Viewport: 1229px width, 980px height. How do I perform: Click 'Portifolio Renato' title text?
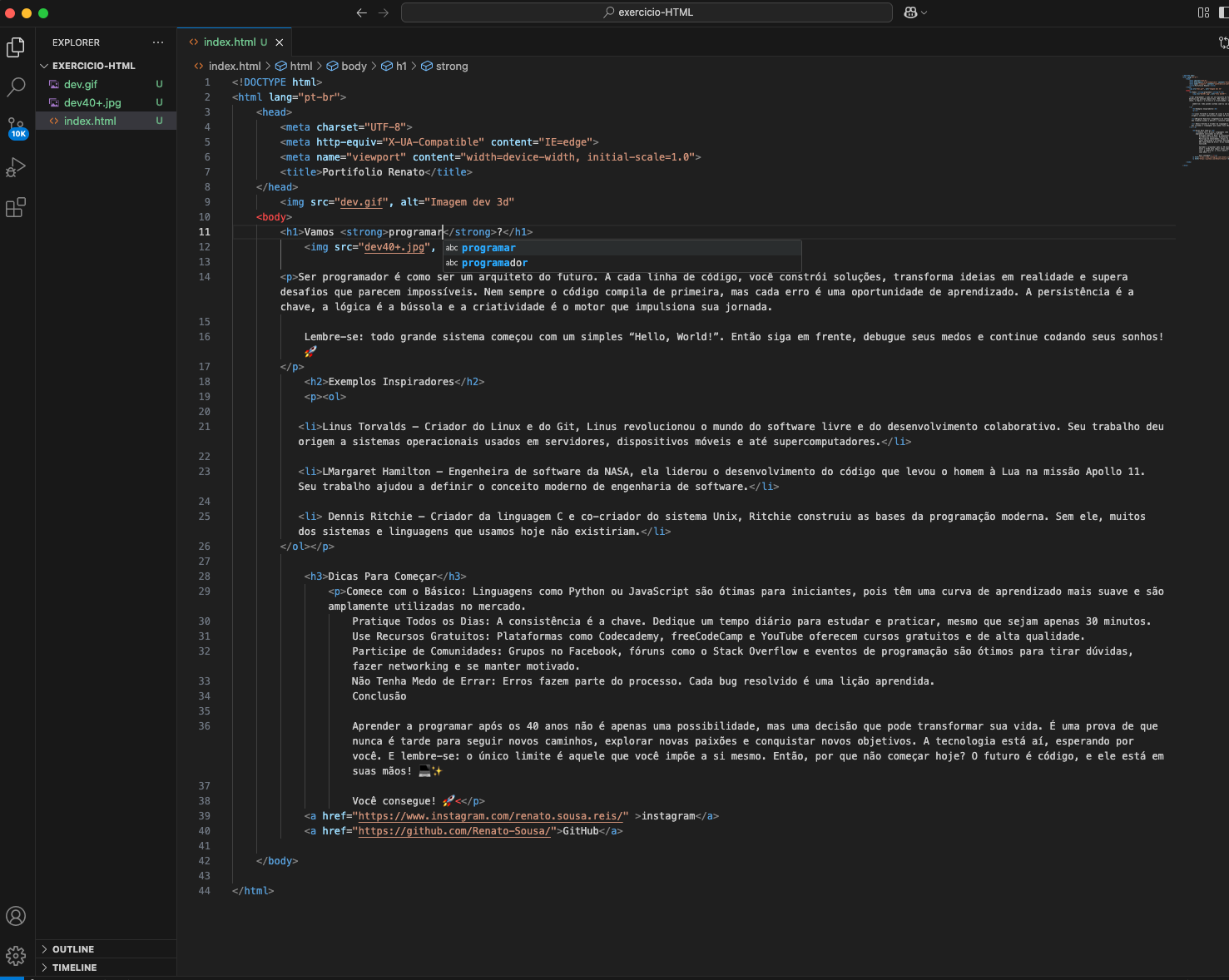tap(374, 172)
